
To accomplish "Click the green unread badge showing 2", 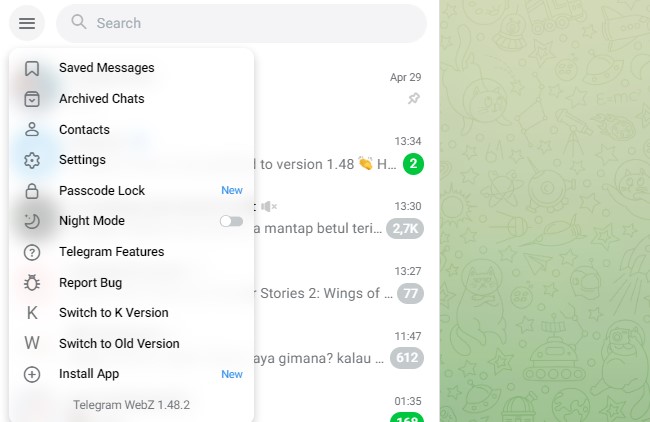I will 413,164.
